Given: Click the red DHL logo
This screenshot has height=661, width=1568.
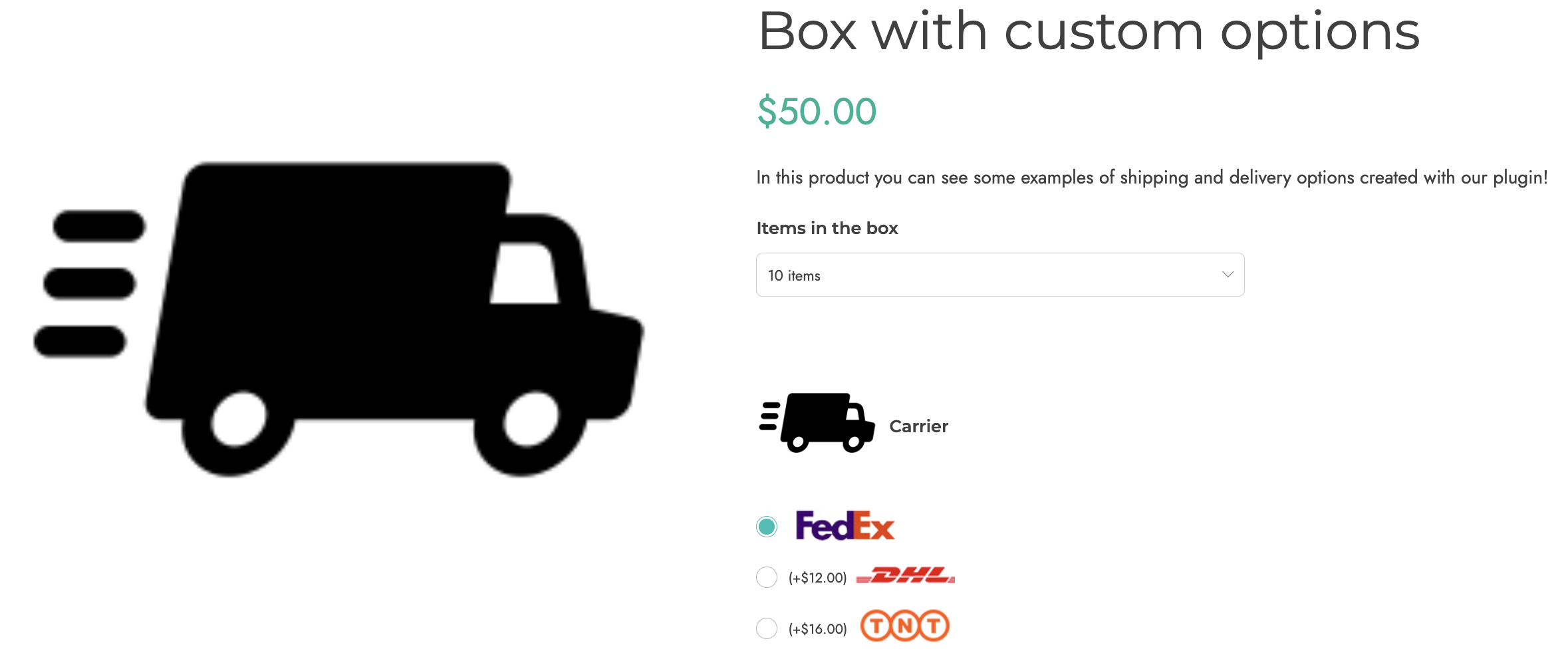Looking at the screenshot, I should coord(906,576).
